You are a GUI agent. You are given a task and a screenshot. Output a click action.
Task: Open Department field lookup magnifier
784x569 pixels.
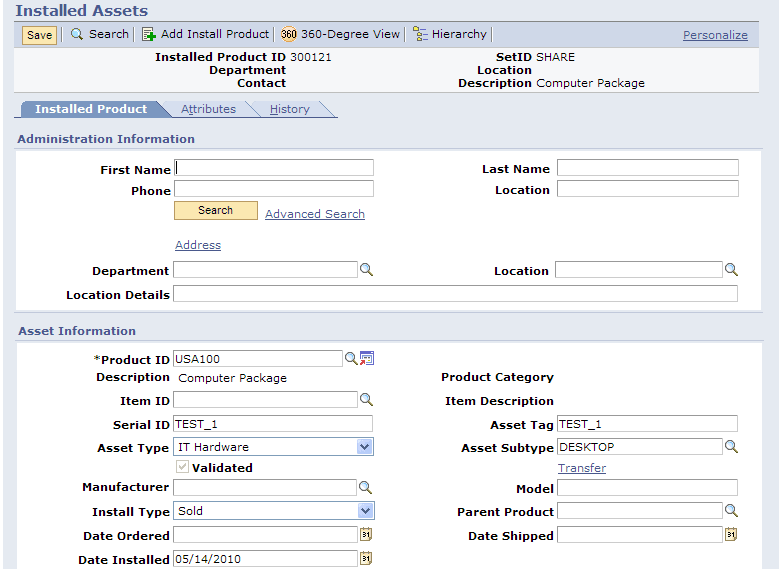366,270
